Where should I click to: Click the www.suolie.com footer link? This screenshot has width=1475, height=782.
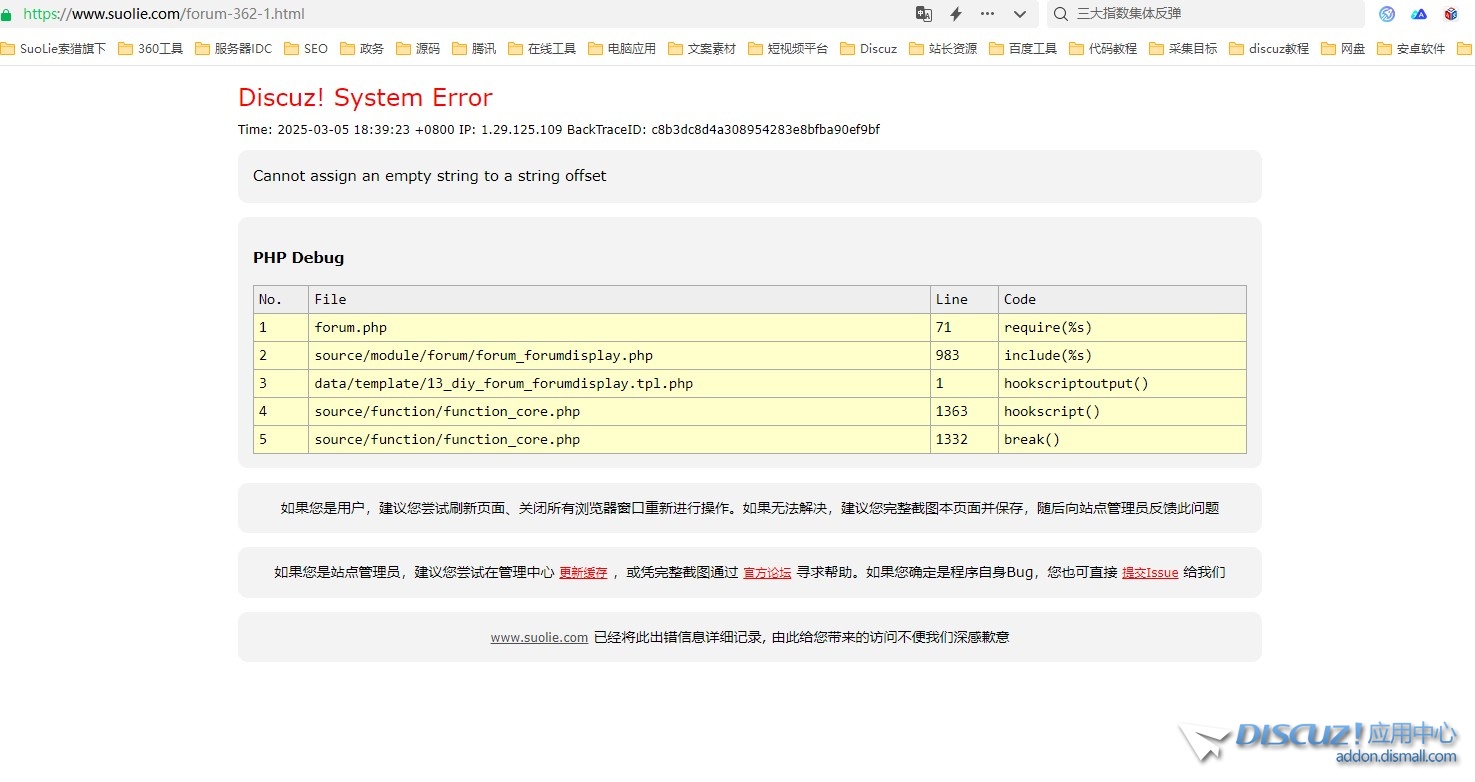[539, 637]
